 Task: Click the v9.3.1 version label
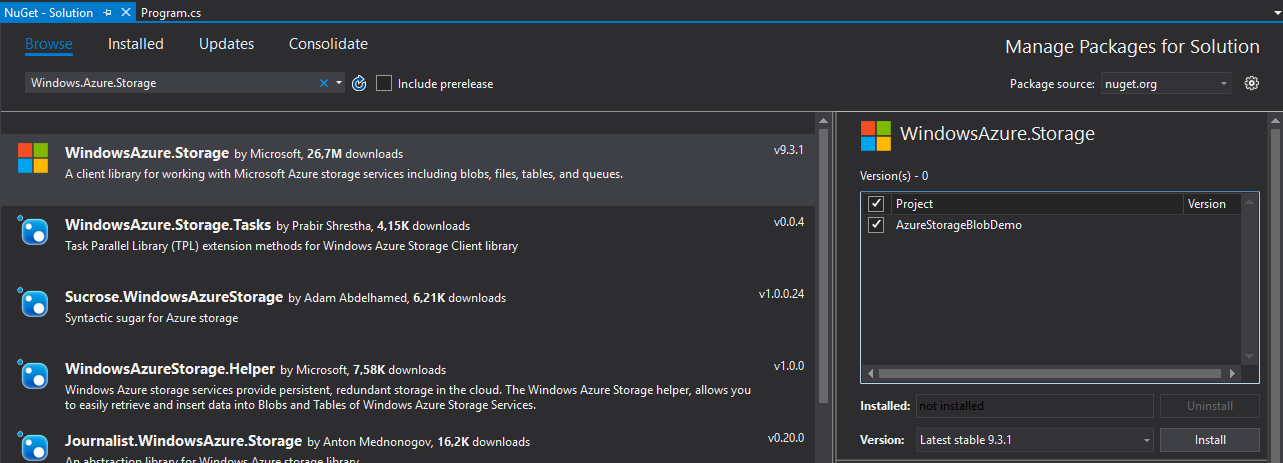[x=788, y=150]
